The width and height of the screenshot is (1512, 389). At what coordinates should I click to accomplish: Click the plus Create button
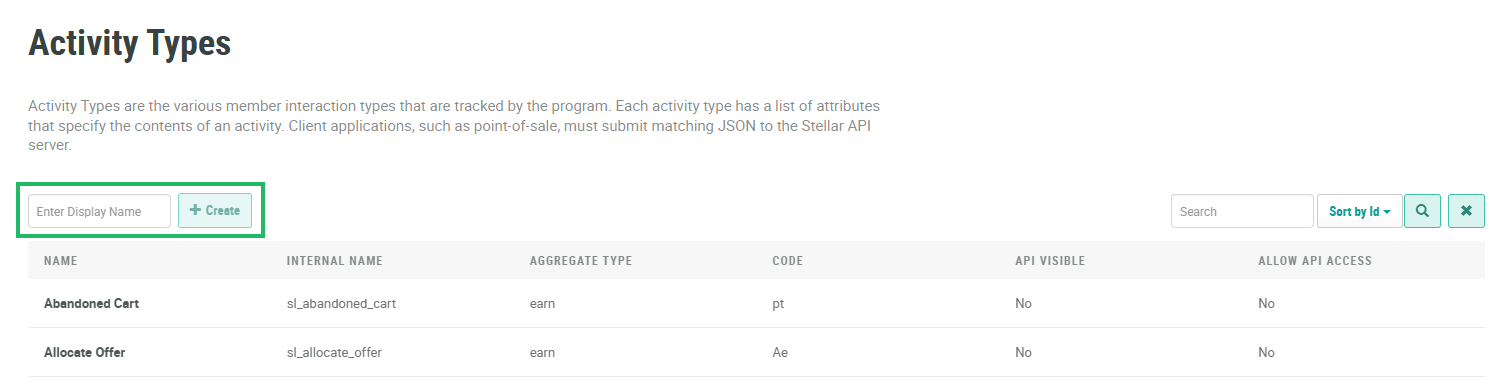point(215,211)
